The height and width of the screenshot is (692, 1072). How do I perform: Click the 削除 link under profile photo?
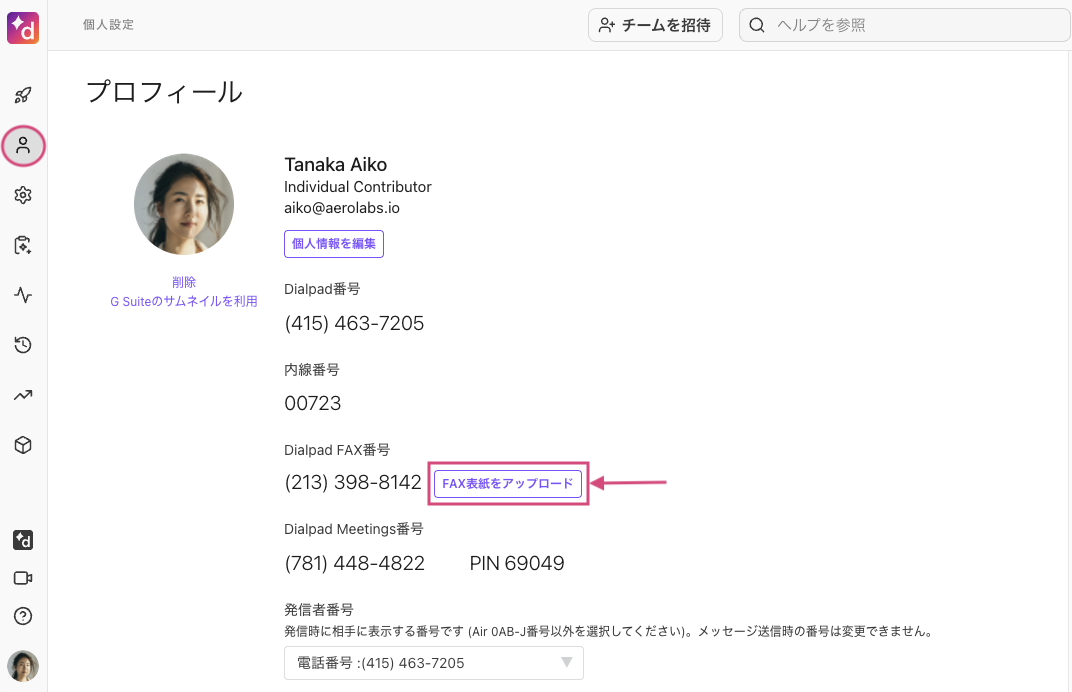click(184, 282)
